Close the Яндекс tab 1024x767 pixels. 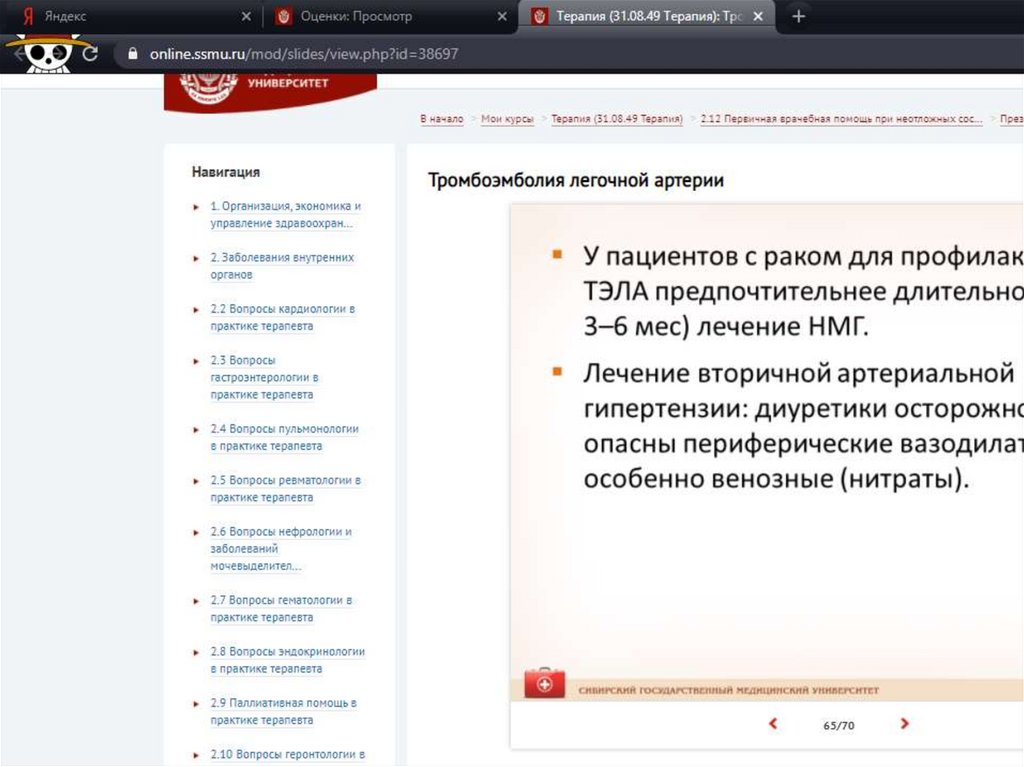pos(246,17)
